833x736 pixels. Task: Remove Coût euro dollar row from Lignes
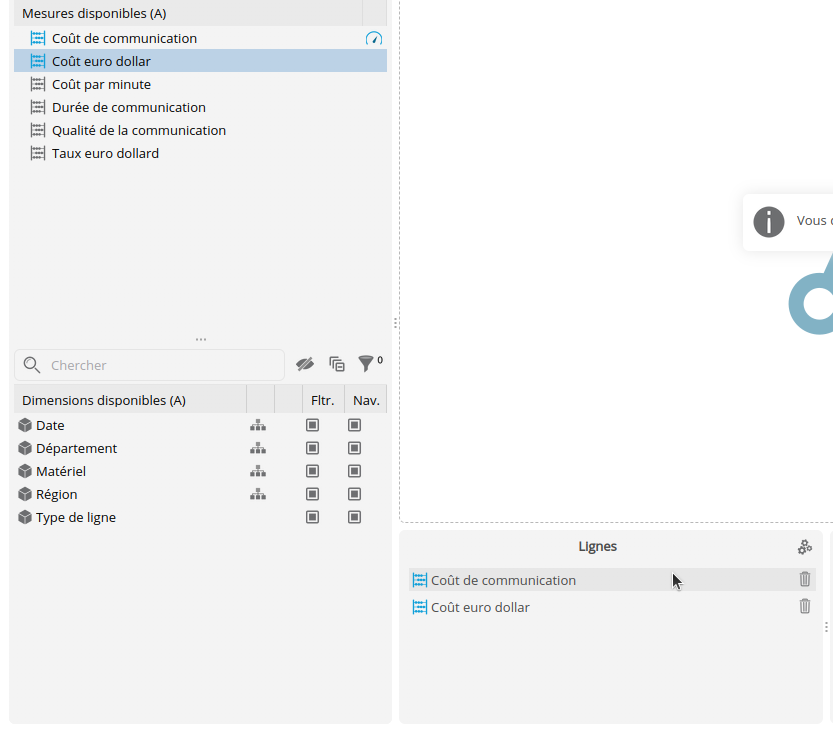pos(805,606)
